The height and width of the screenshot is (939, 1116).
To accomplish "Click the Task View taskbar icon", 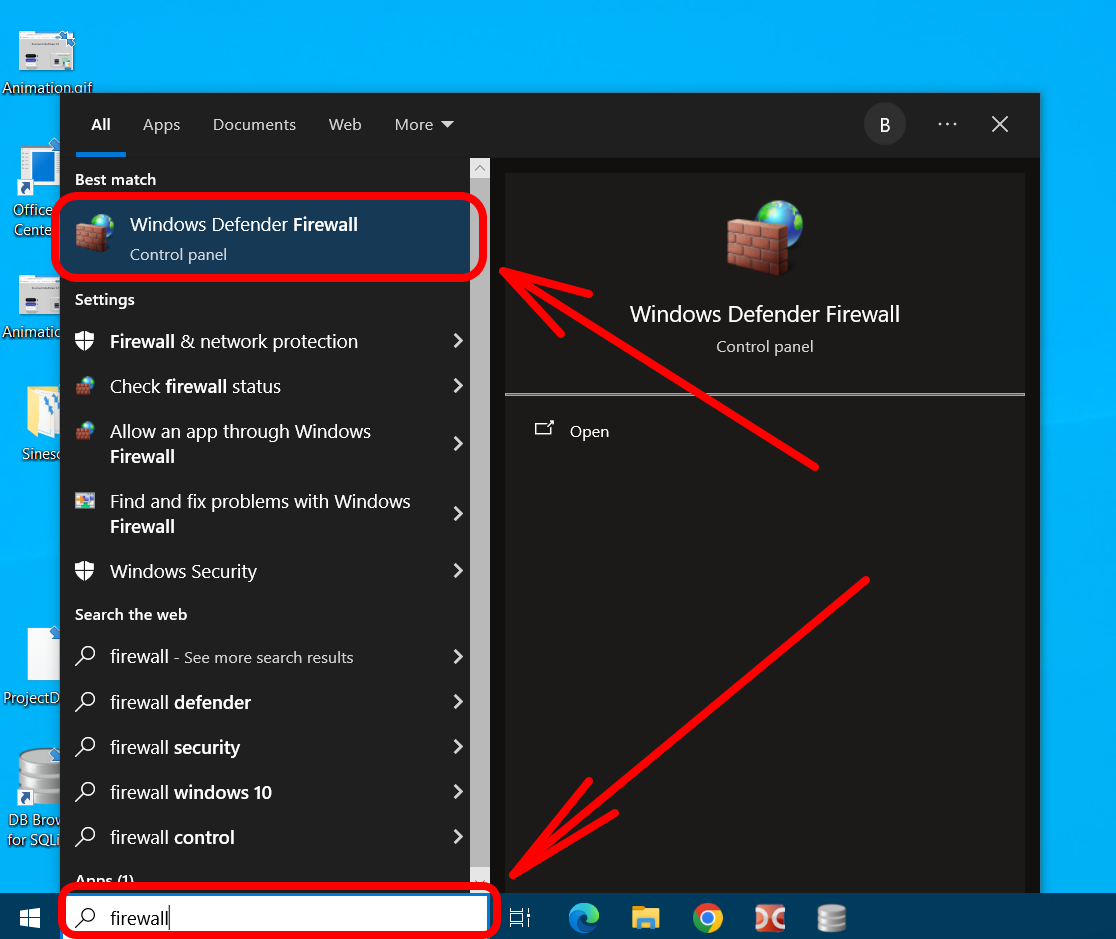I will point(520,917).
